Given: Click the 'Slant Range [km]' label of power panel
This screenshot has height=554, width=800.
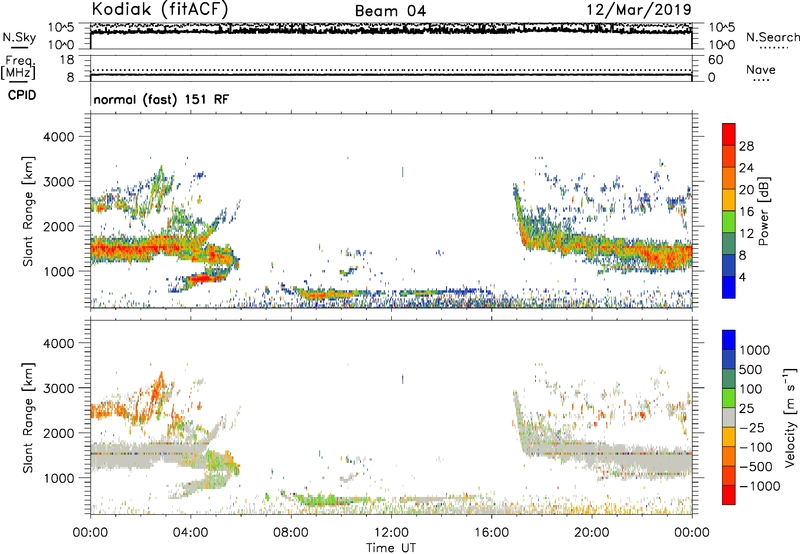Looking at the screenshot, I should coord(28,211).
